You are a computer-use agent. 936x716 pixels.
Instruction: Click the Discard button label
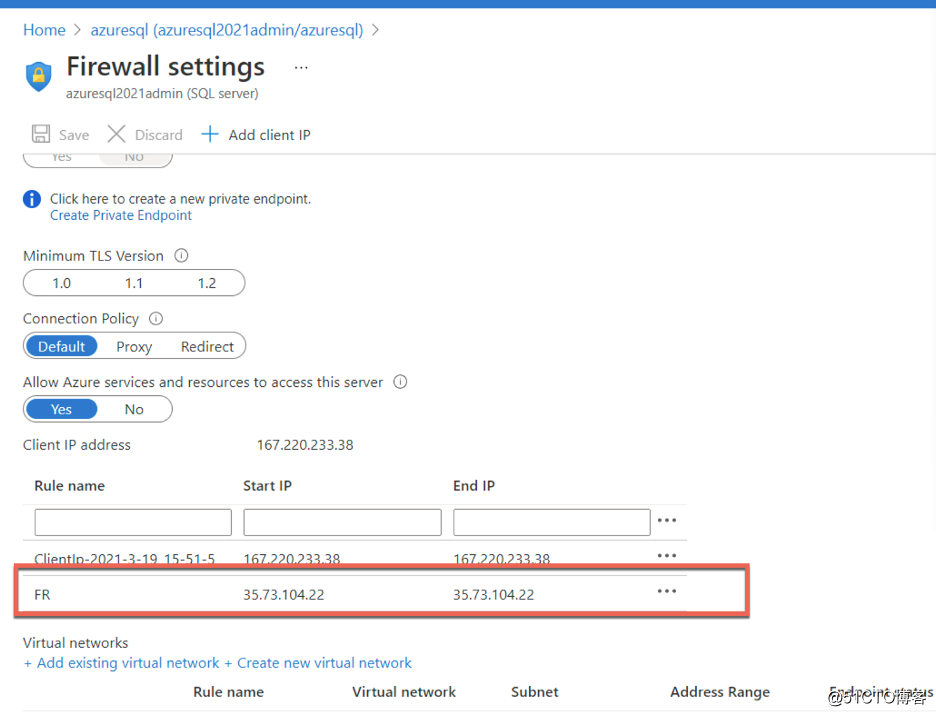159,135
